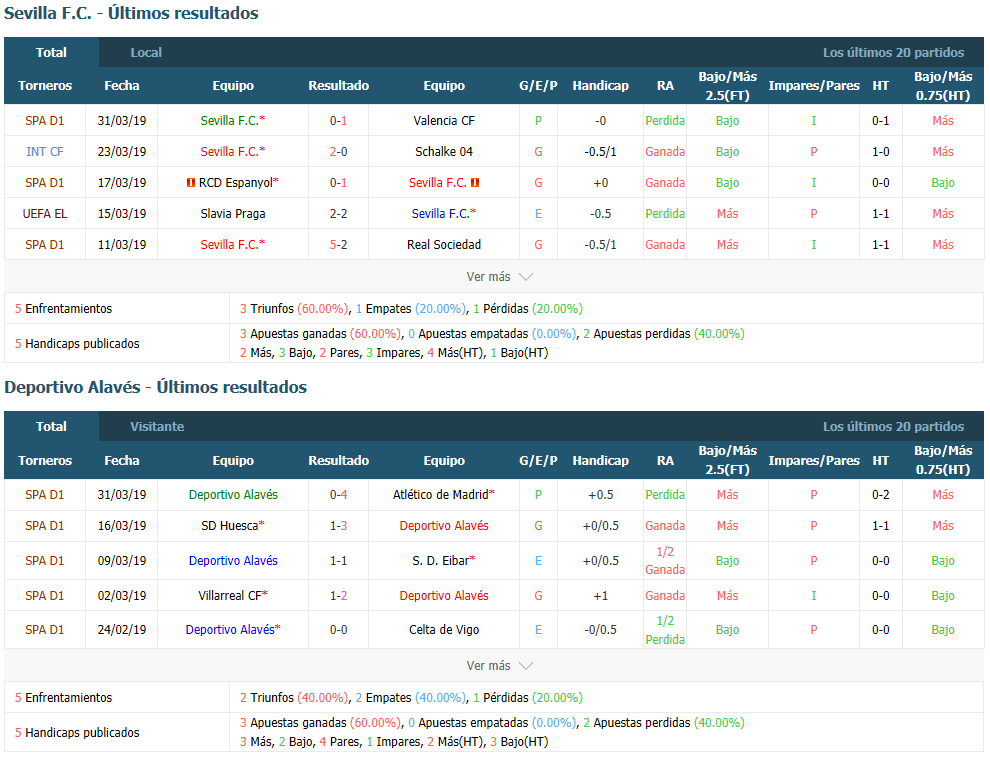Screen dimensions: 990x762
Task: Click Sevilla F.C. in the Slavia Praga row
Action: (x=441, y=213)
